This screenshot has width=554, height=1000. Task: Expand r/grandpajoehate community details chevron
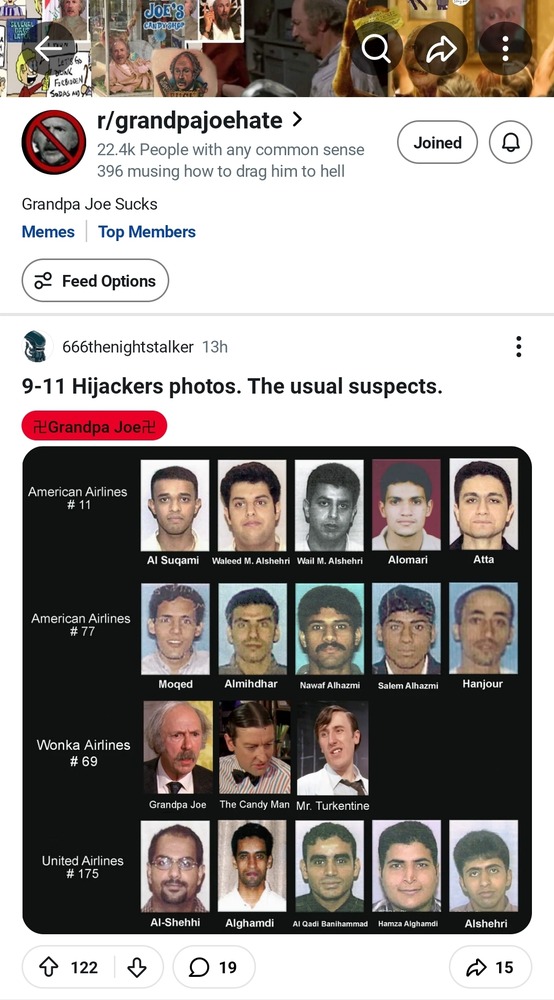297,119
